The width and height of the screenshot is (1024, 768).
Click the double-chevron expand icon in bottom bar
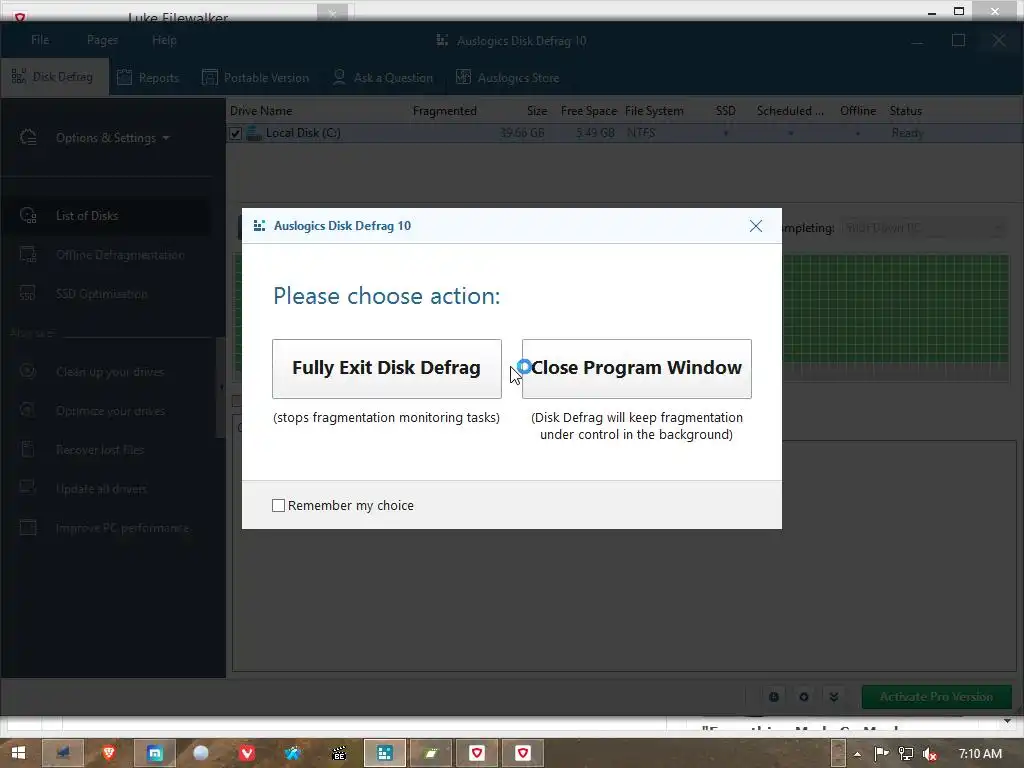point(834,697)
